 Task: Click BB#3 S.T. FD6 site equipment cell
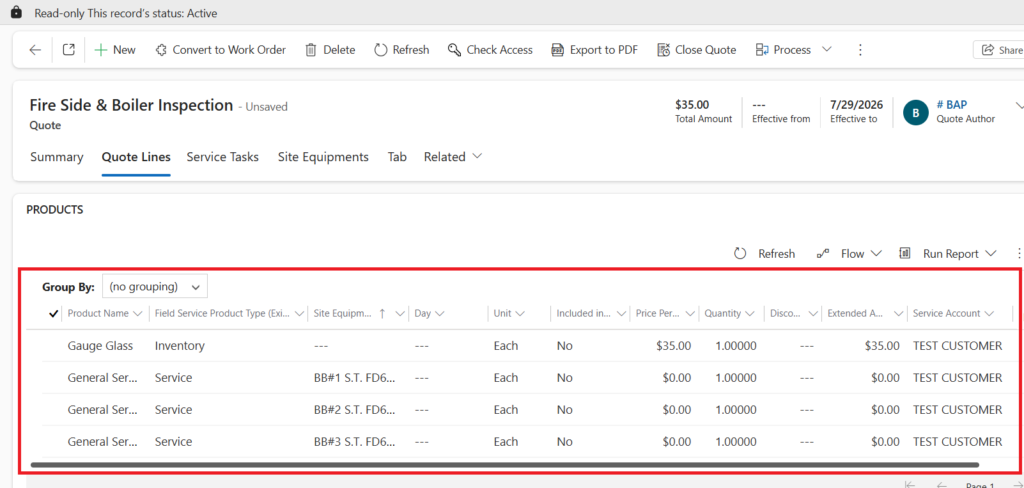[355, 442]
